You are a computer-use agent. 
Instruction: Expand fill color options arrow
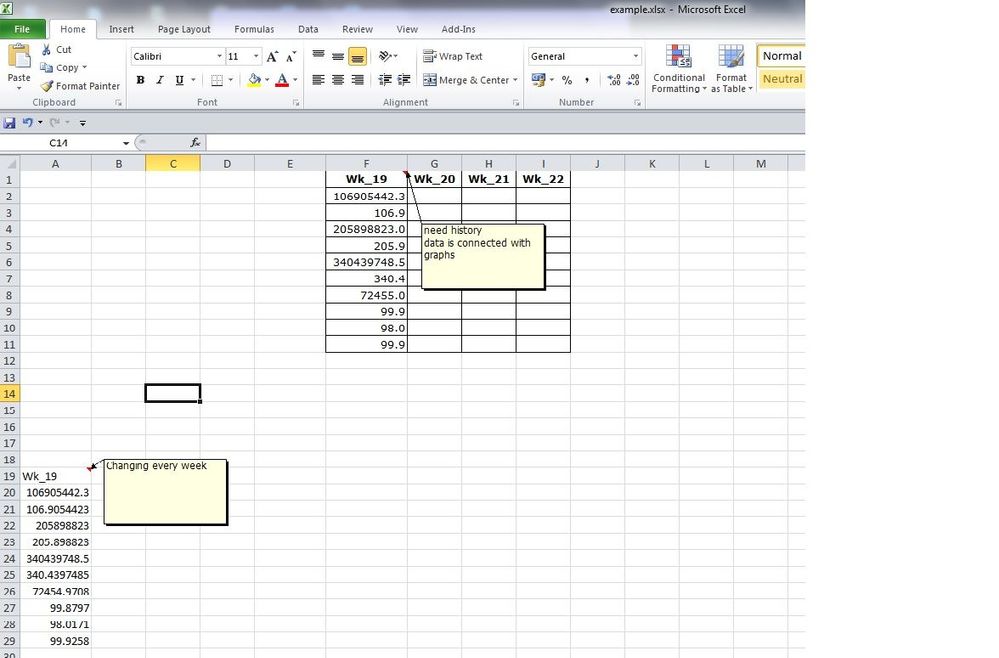coord(267,80)
